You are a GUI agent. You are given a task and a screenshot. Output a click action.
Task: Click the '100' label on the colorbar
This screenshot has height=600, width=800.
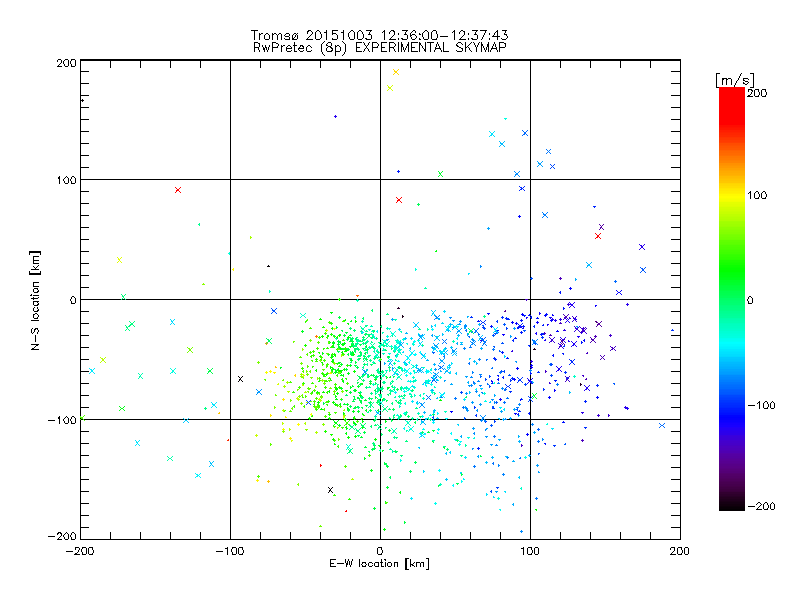[x=757, y=195]
